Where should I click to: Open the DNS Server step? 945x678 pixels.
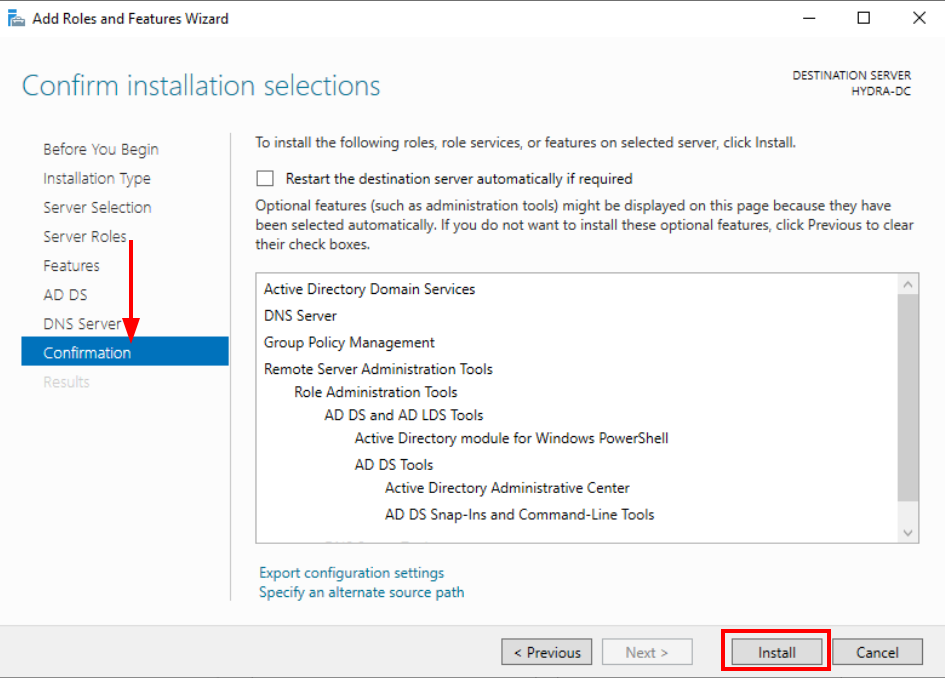pos(82,323)
